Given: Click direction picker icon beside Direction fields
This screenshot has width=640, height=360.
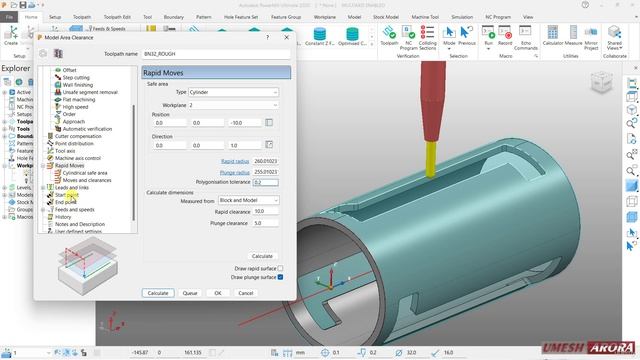Looking at the screenshot, I should point(269,144).
